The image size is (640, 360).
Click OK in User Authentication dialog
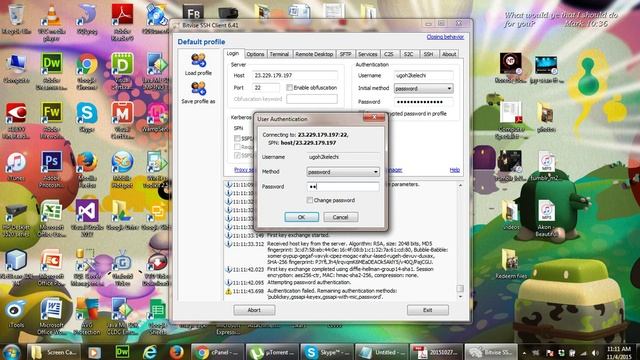(x=301, y=217)
